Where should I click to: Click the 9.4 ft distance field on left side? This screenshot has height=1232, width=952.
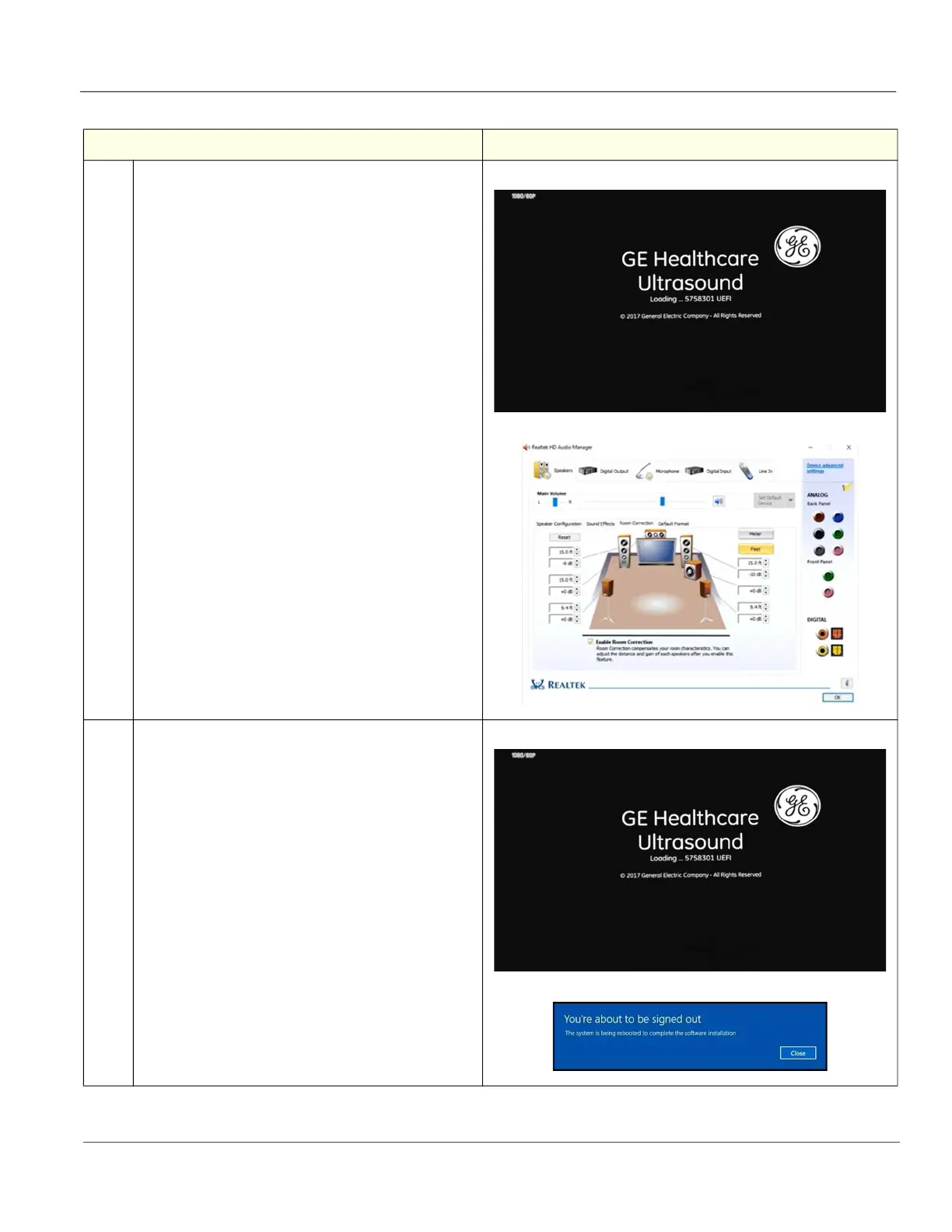561,607
